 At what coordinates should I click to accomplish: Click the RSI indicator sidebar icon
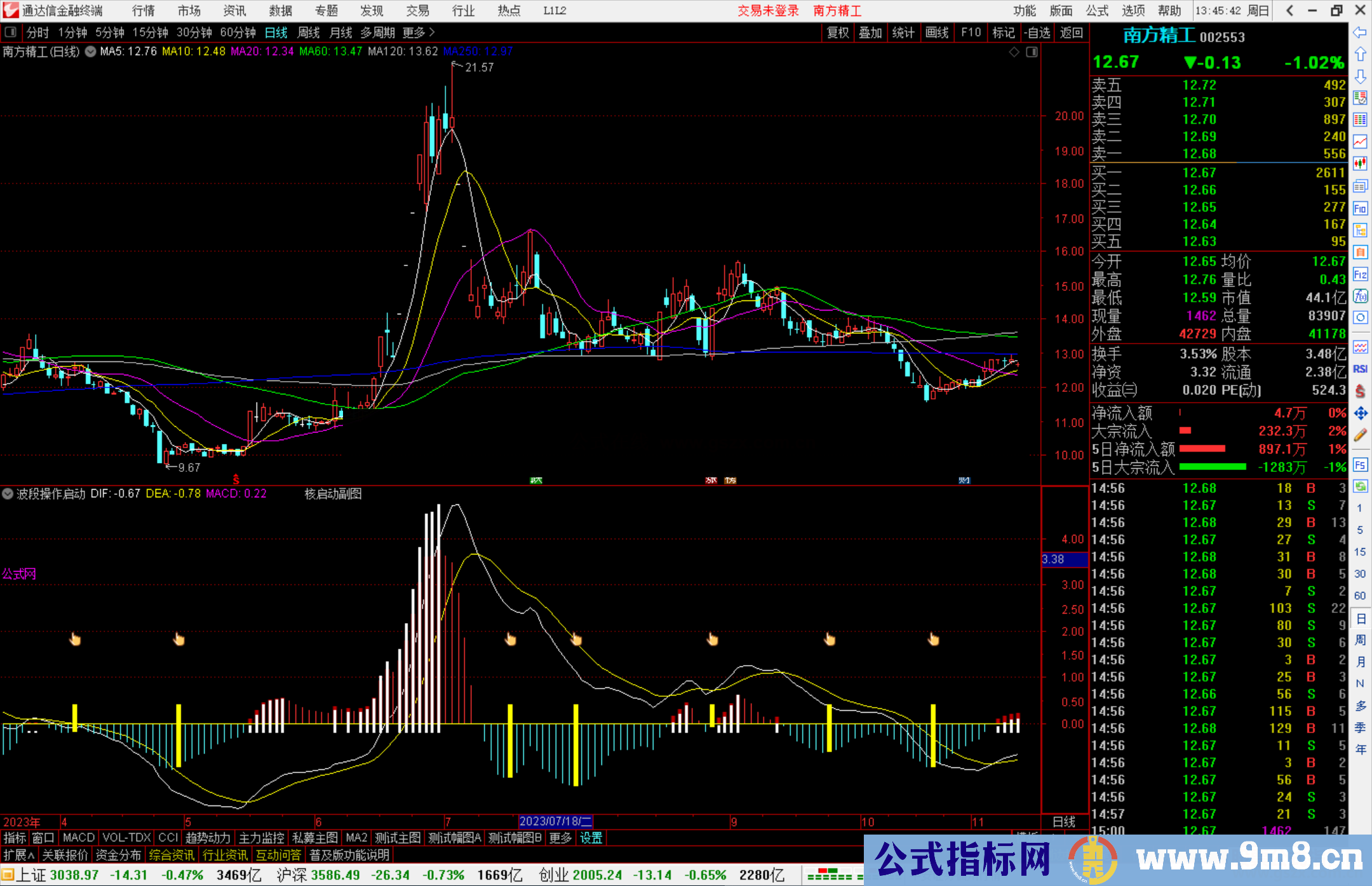tap(1360, 369)
